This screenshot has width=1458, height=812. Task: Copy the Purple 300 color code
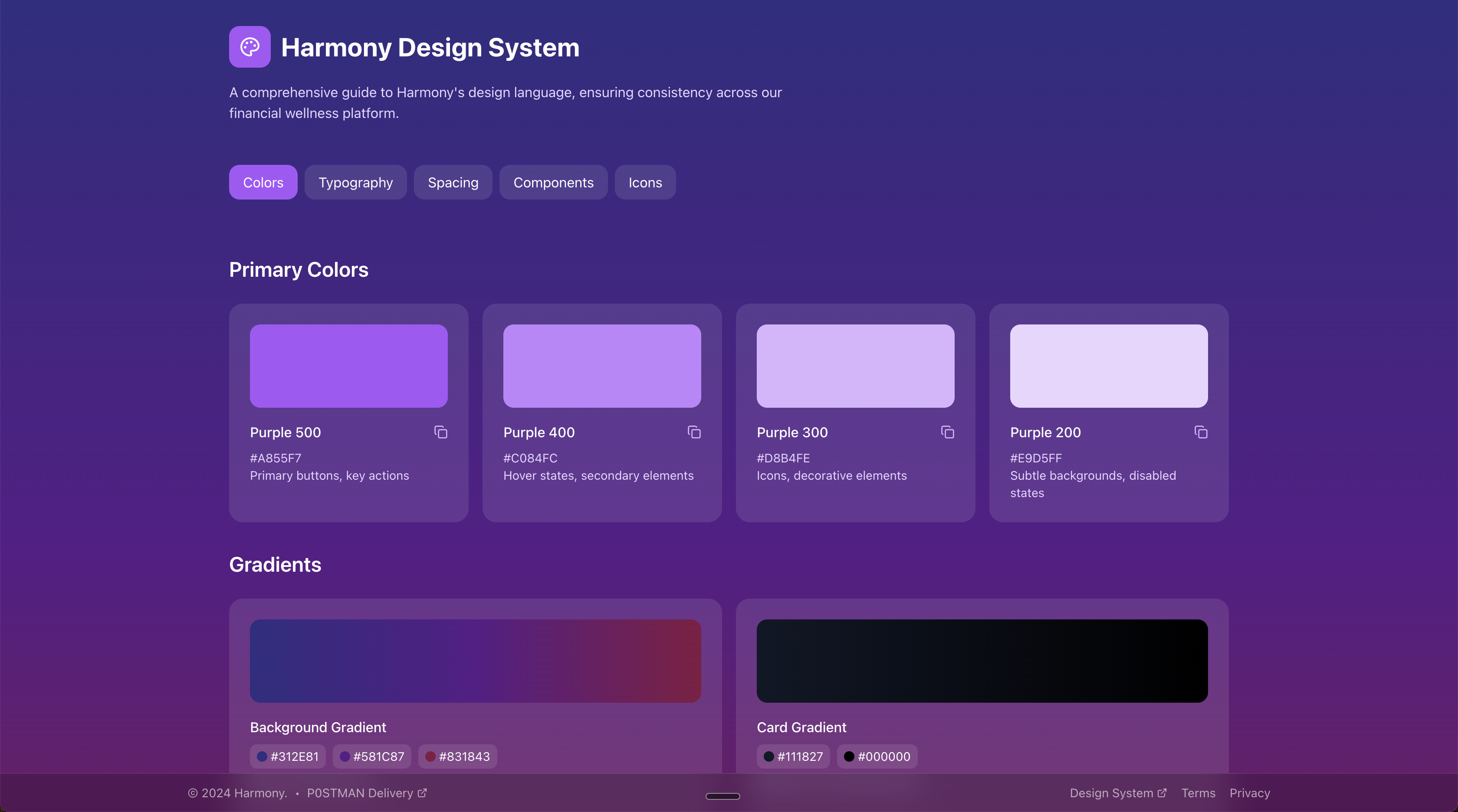[947, 432]
